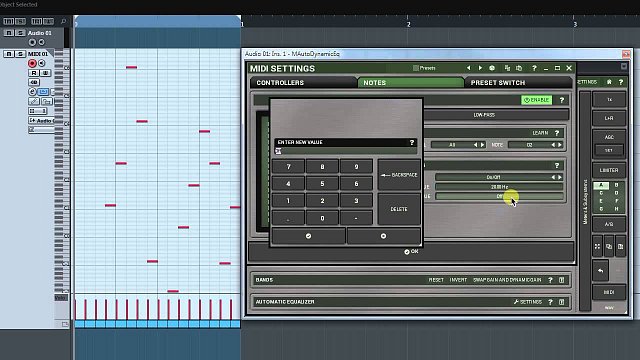Click search magnifier above track list
Screen dimensions: 640x360
pyautogui.click(x=63, y=21)
